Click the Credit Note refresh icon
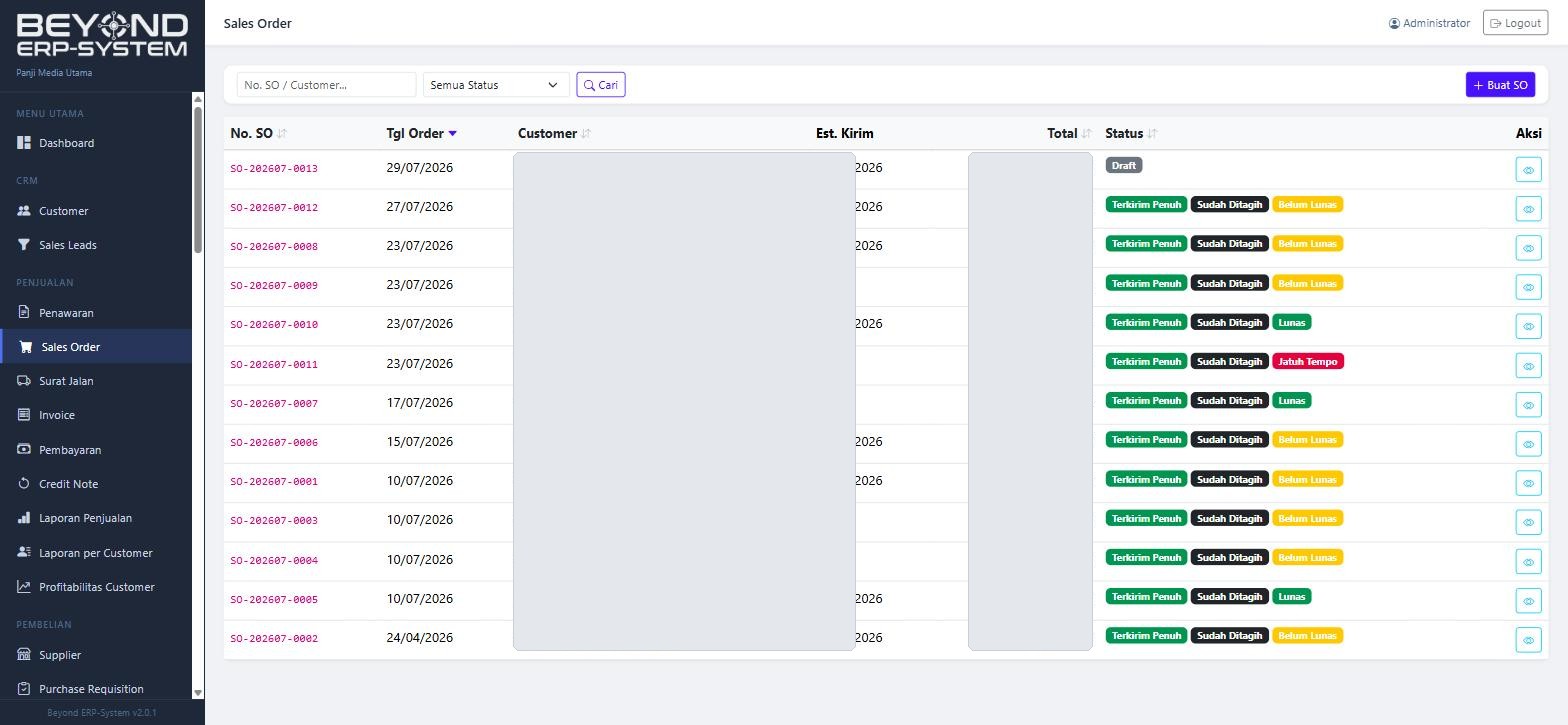This screenshot has height=725, width=1568. pyautogui.click(x=24, y=484)
